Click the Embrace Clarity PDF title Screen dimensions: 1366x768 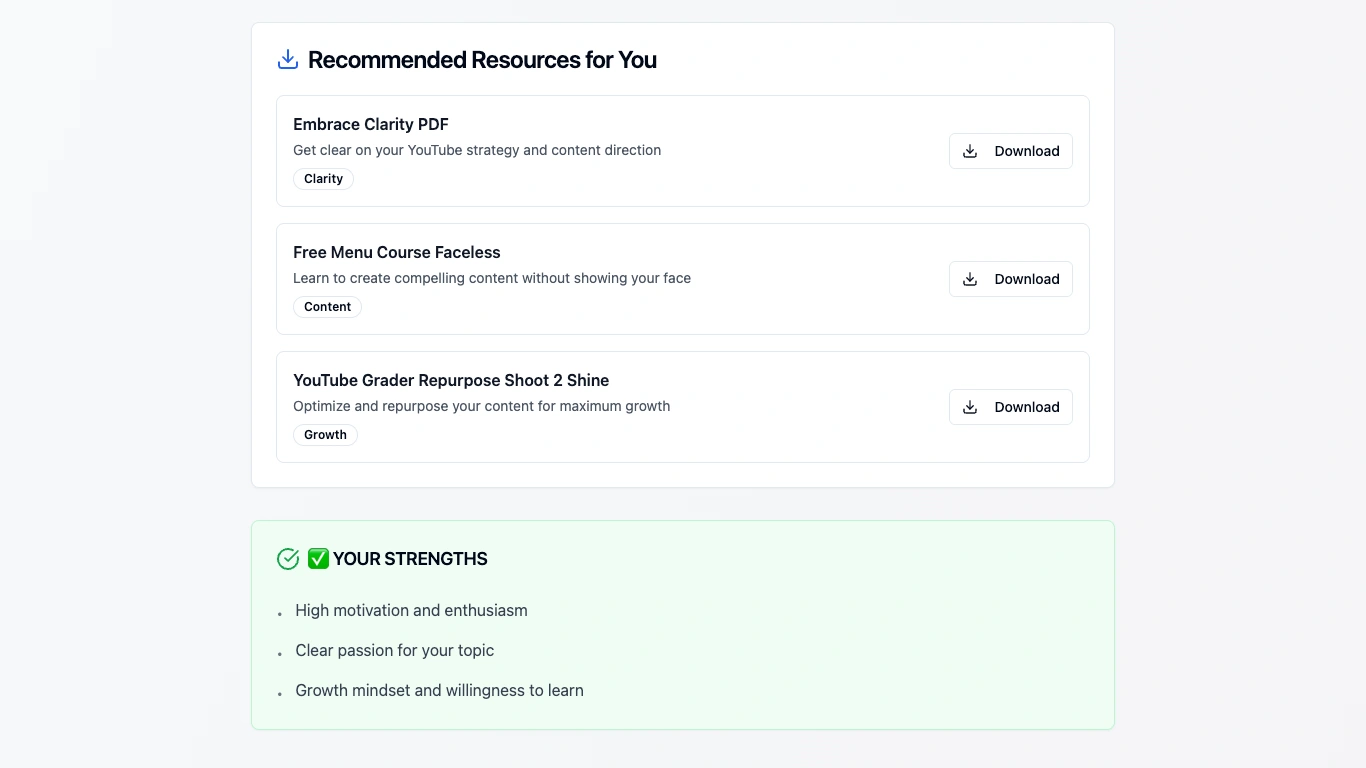370,124
